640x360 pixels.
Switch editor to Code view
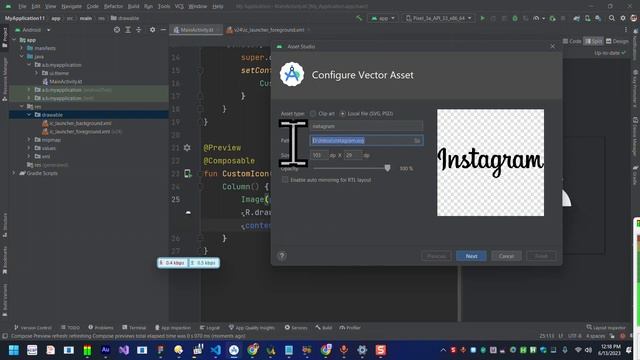coord(572,41)
